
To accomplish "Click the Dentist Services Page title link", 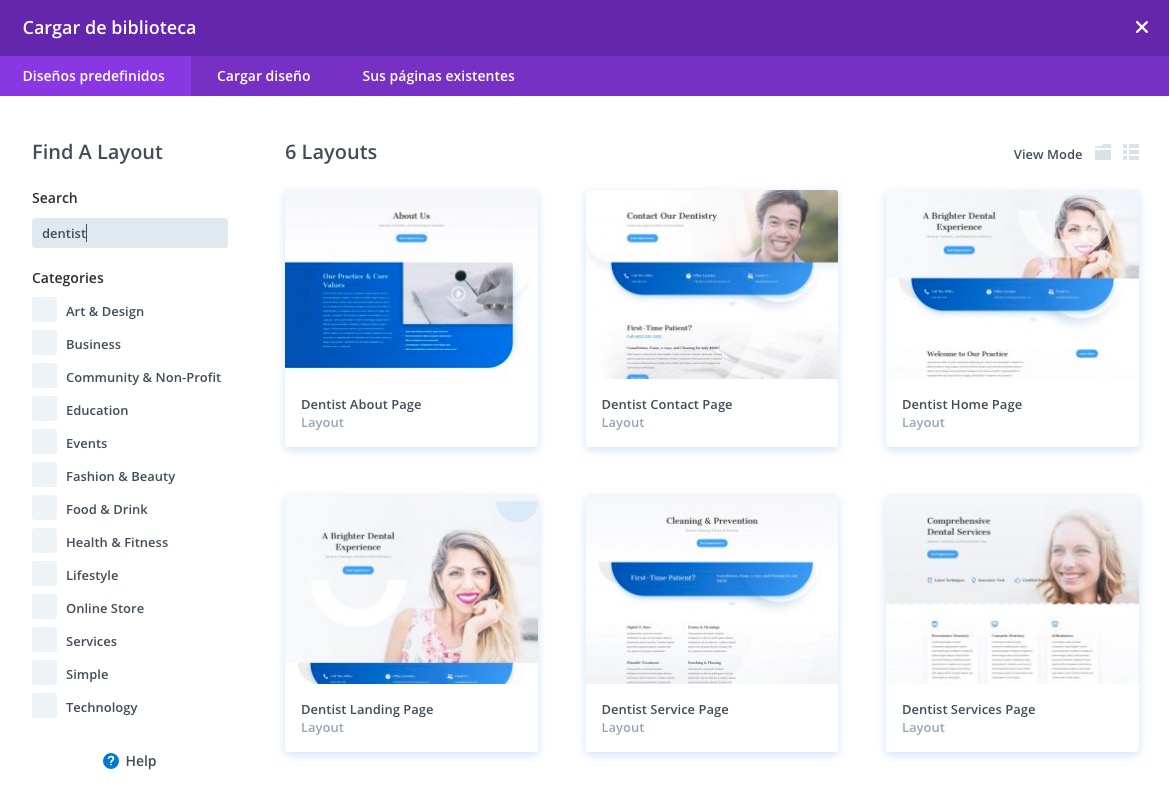I will 968,709.
